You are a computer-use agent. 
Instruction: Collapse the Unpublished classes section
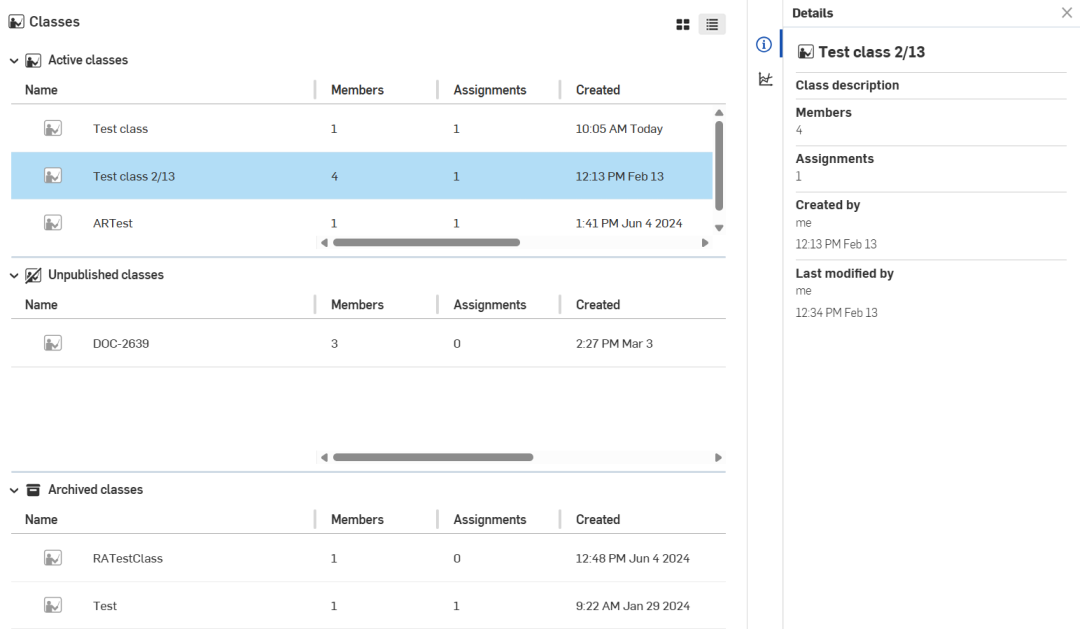pos(14,275)
